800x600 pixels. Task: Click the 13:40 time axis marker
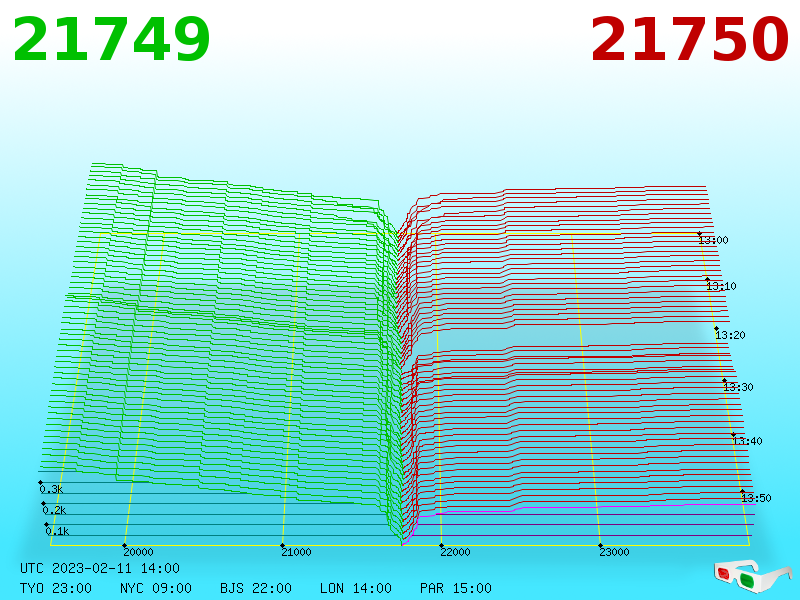(747, 441)
